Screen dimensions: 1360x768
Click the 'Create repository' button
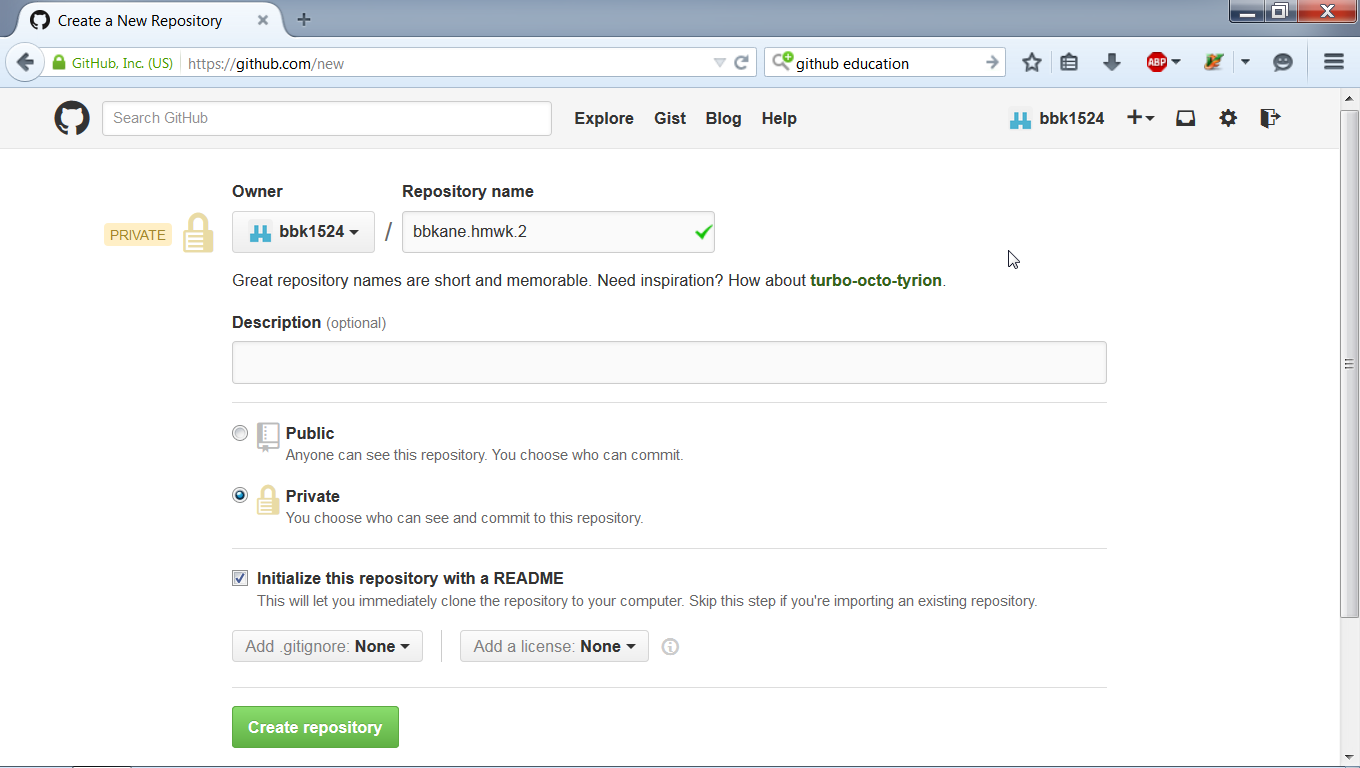[315, 727]
